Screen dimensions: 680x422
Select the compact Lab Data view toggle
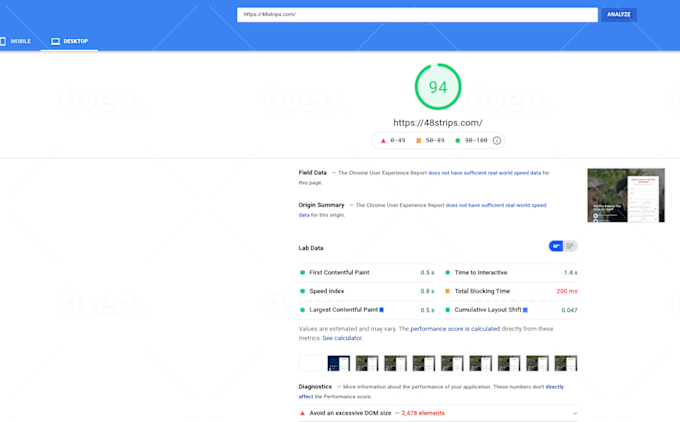point(556,246)
